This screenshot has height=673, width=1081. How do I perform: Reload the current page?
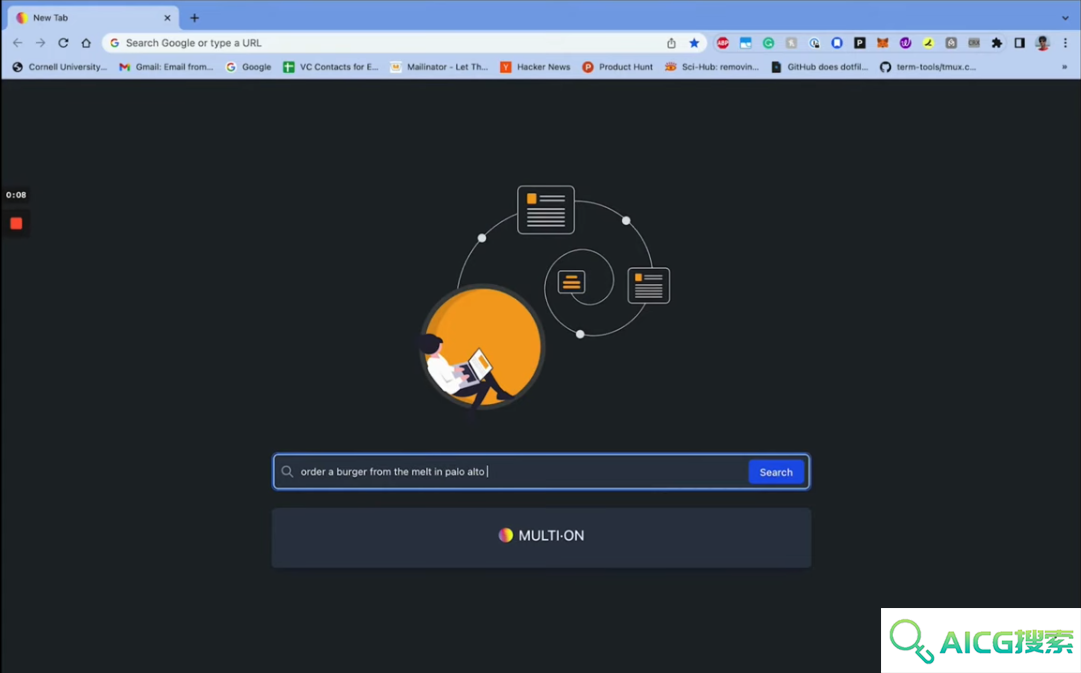click(x=63, y=43)
